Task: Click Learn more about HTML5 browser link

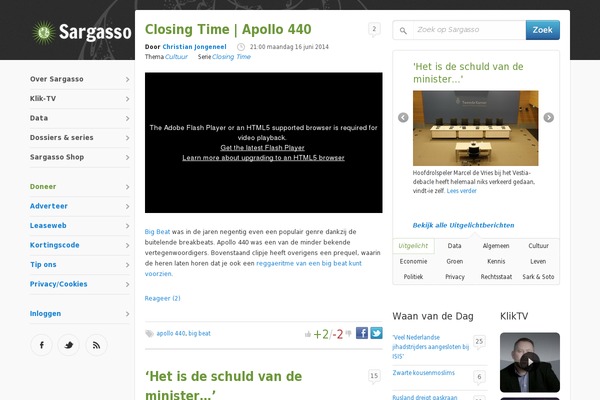Action: (263, 158)
